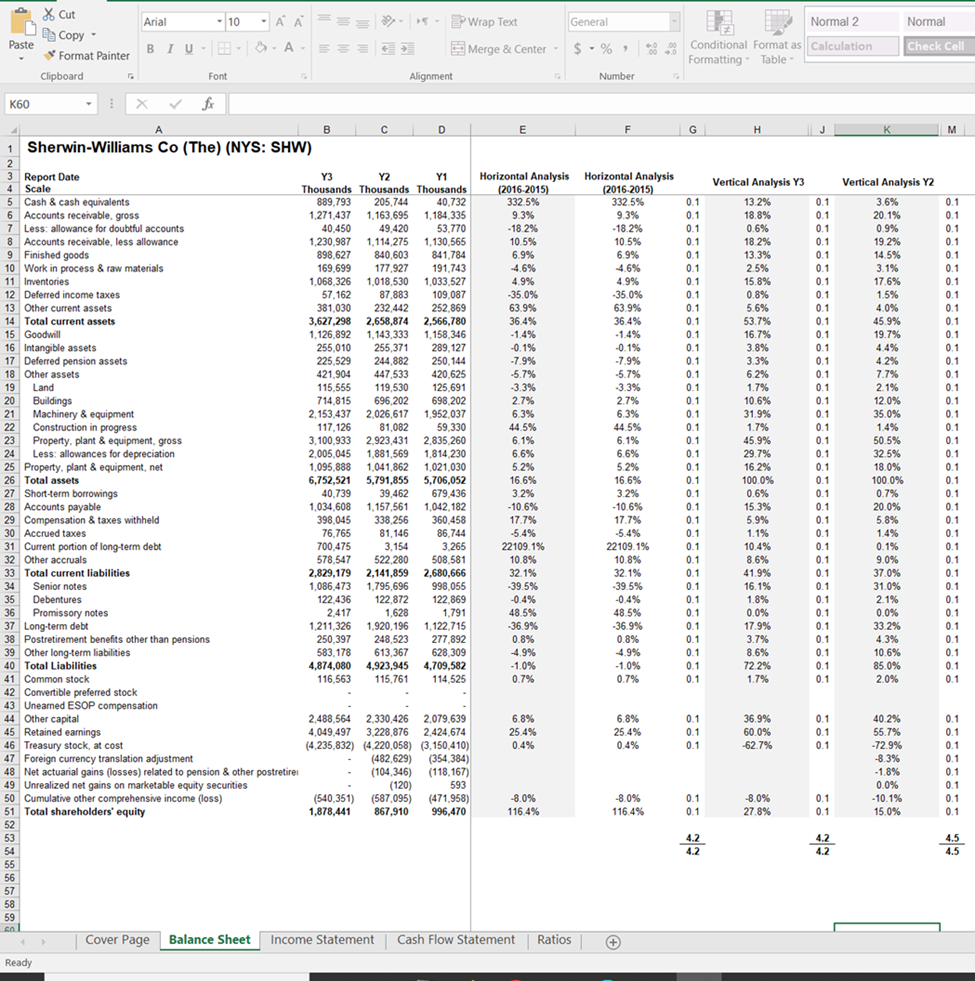
Task: Click into the formula bar
Action: pyautogui.click(x=601, y=104)
